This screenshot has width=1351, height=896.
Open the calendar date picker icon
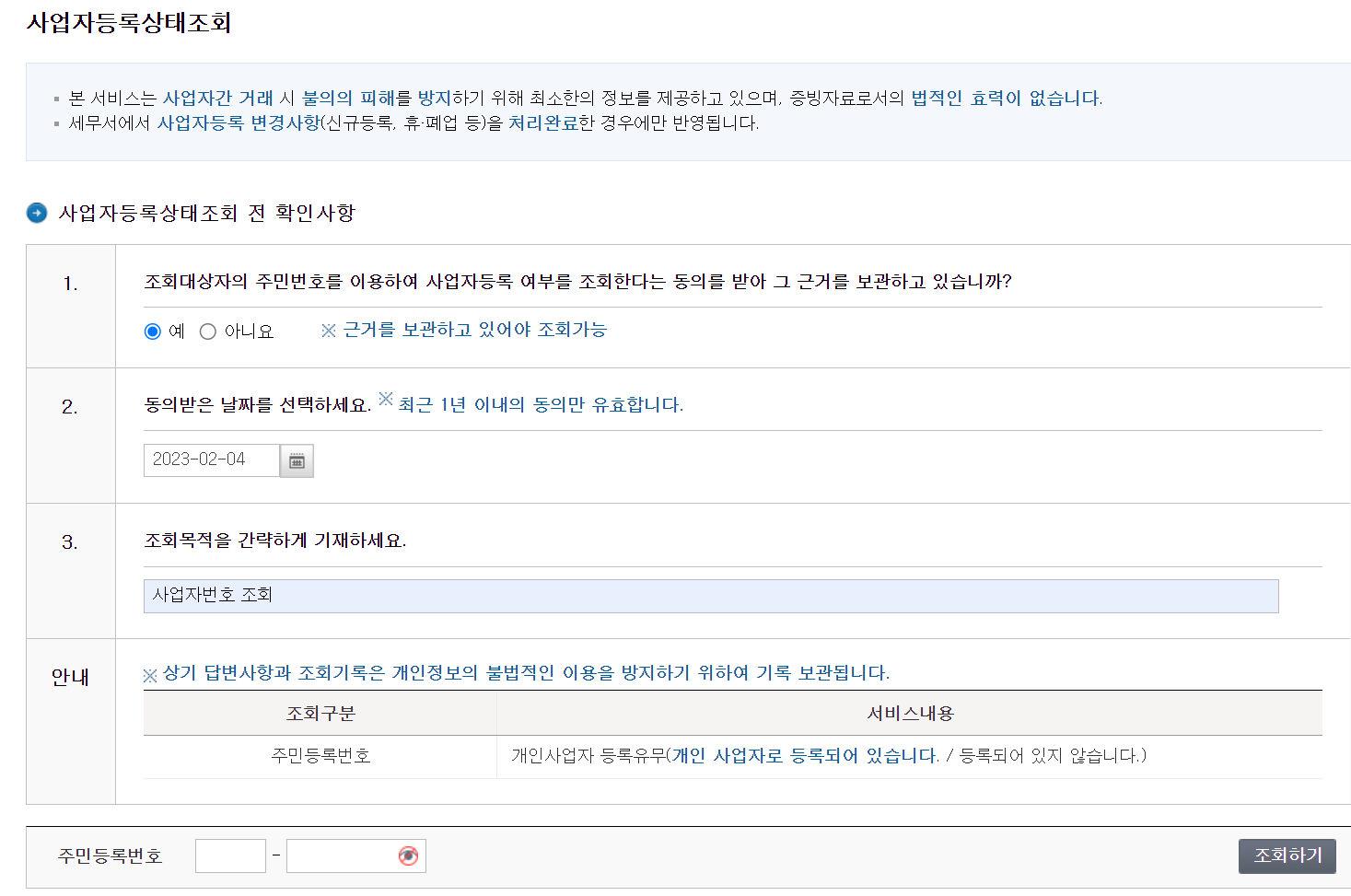click(297, 460)
